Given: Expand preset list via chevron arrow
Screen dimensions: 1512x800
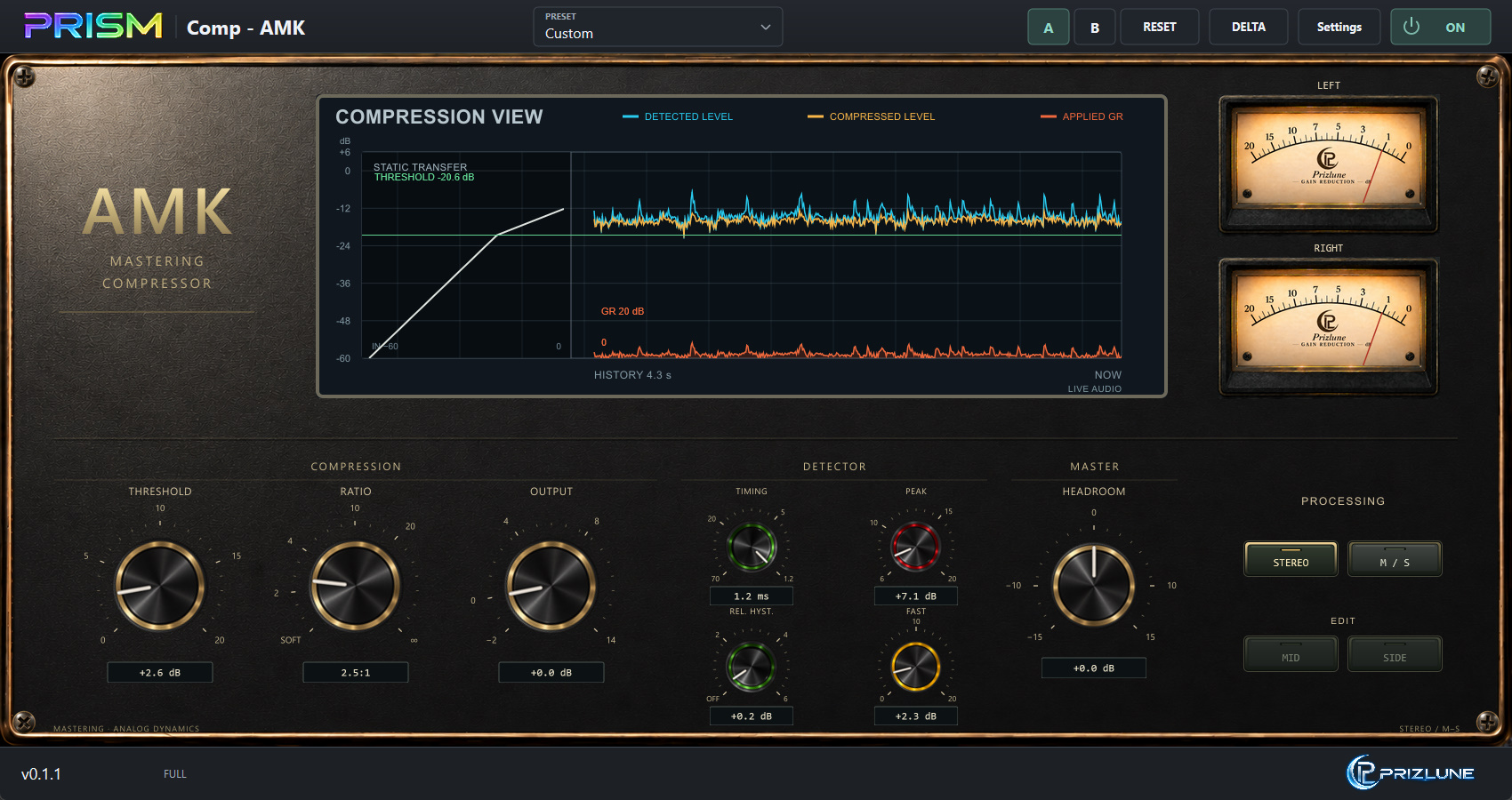Looking at the screenshot, I should click(x=766, y=28).
